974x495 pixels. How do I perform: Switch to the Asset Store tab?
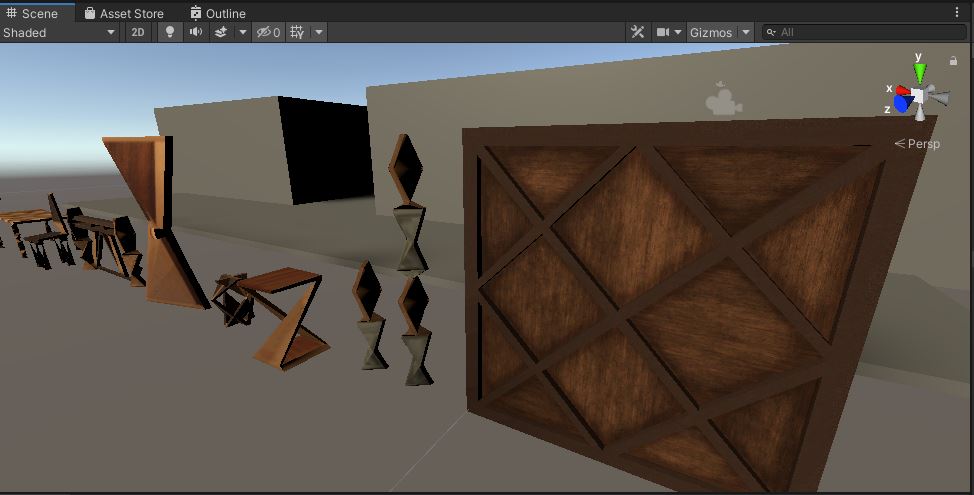click(x=124, y=13)
